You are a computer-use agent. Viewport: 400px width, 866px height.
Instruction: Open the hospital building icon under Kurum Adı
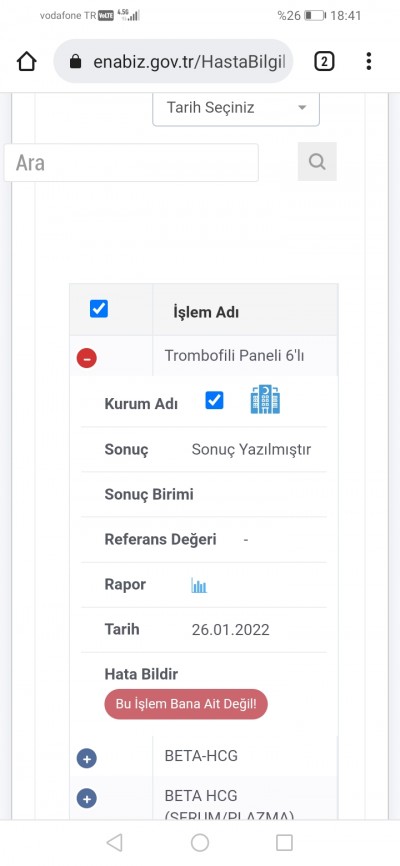click(x=265, y=400)
